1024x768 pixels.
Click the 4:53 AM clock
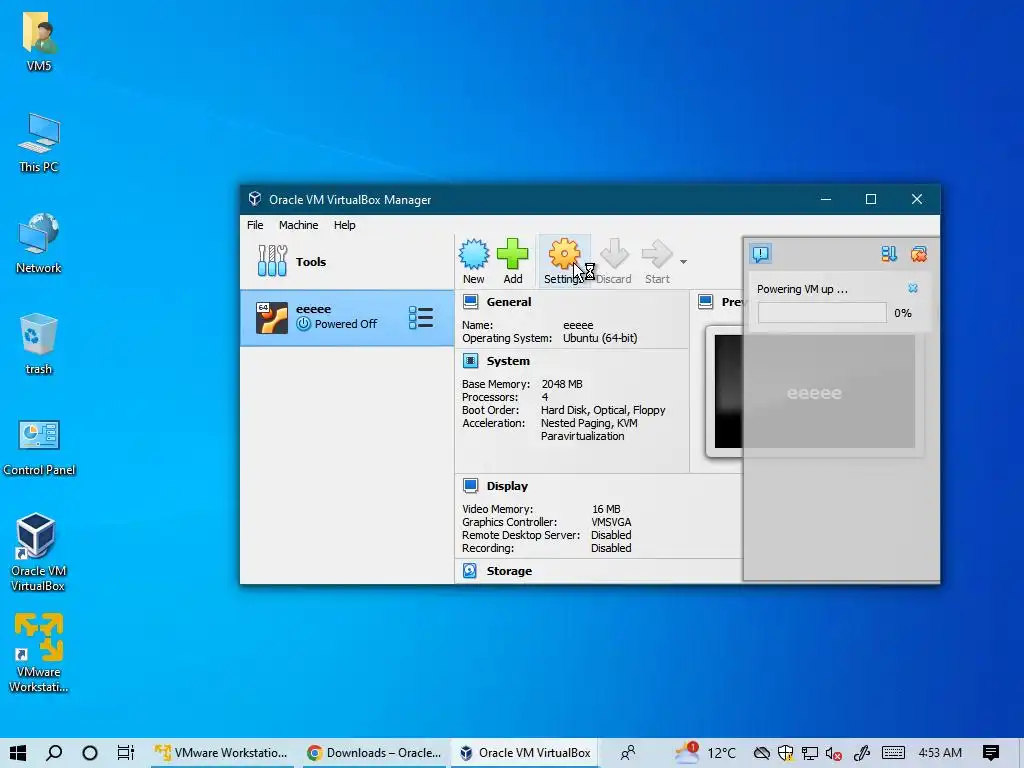pos(940,753)
